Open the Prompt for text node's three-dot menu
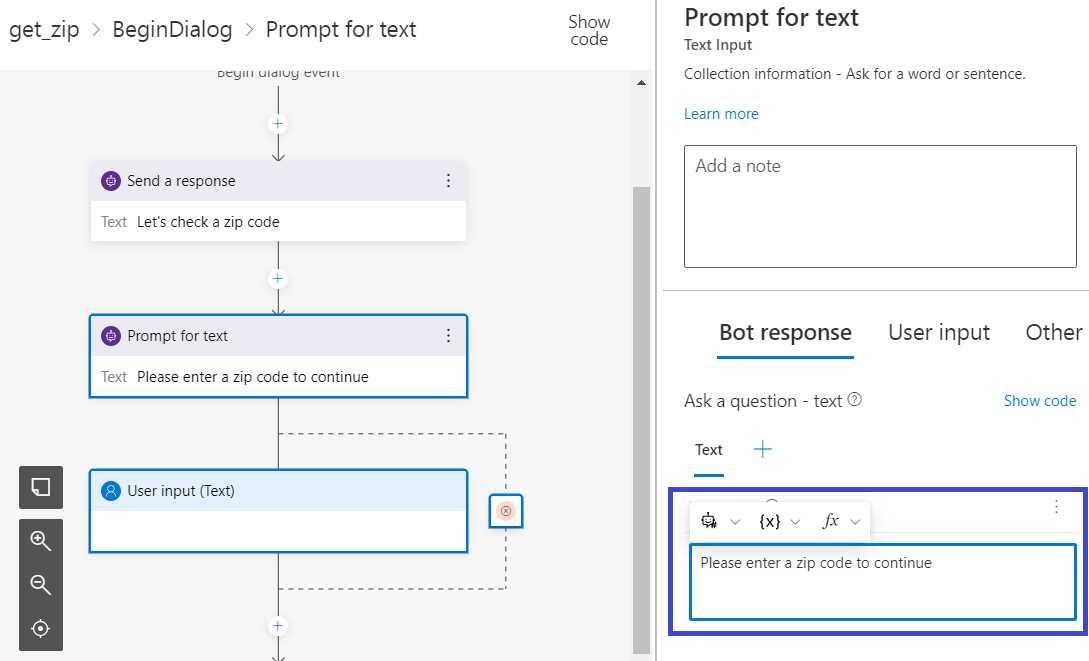 pos(449,336)
